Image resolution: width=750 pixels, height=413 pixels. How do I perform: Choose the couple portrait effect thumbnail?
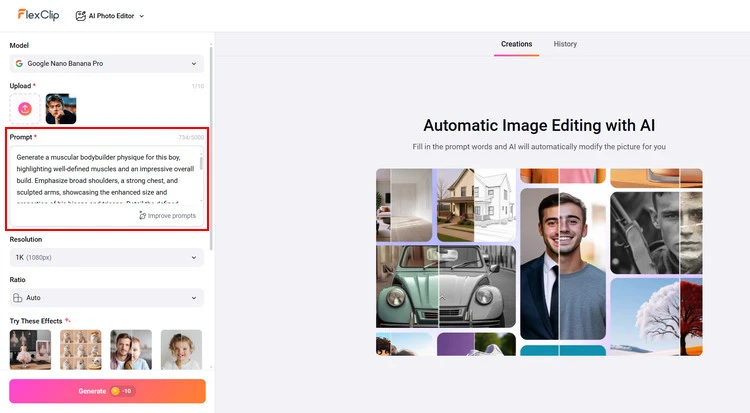coord(131,349)
